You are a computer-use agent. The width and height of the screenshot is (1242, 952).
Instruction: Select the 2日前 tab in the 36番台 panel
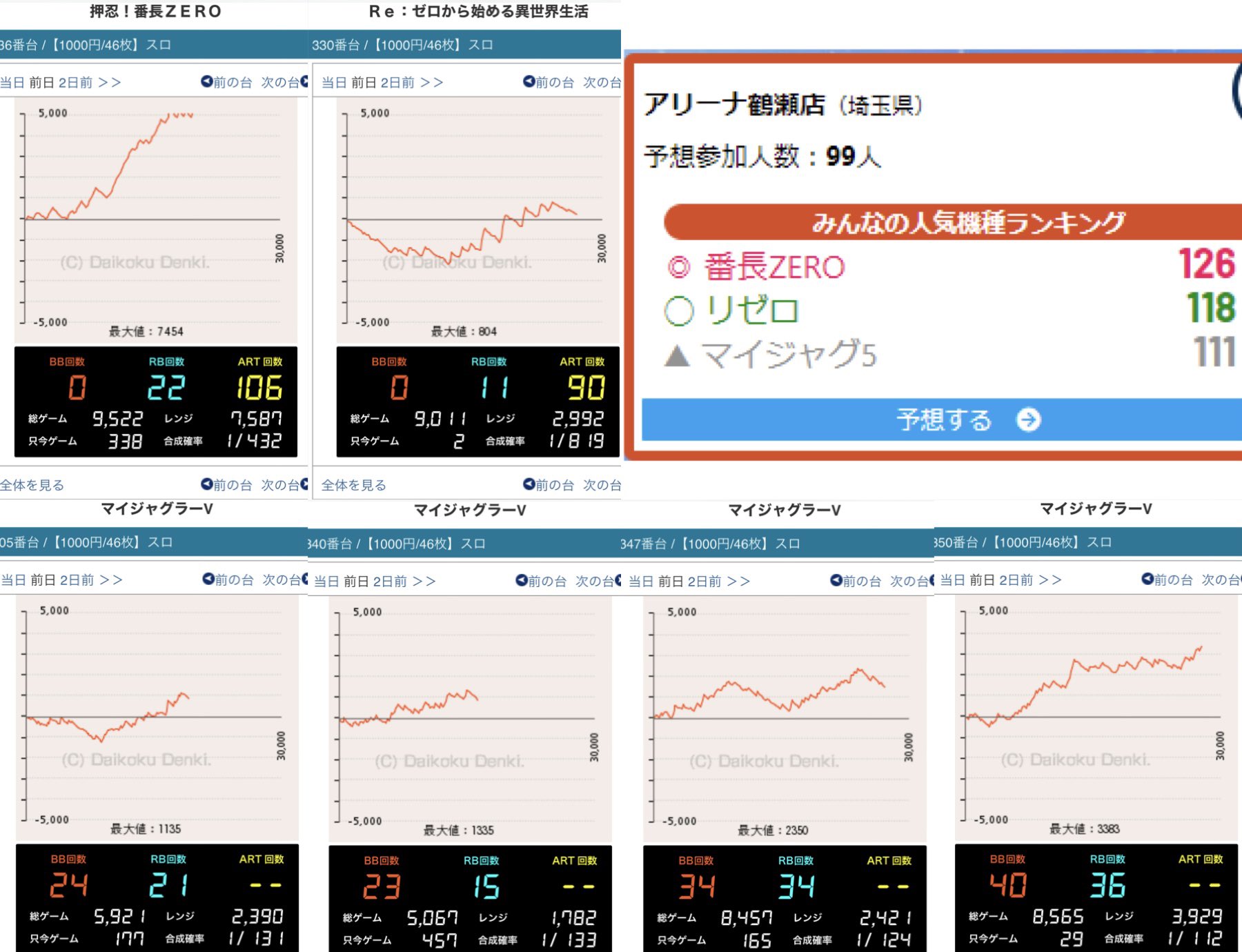pos(75,83)
